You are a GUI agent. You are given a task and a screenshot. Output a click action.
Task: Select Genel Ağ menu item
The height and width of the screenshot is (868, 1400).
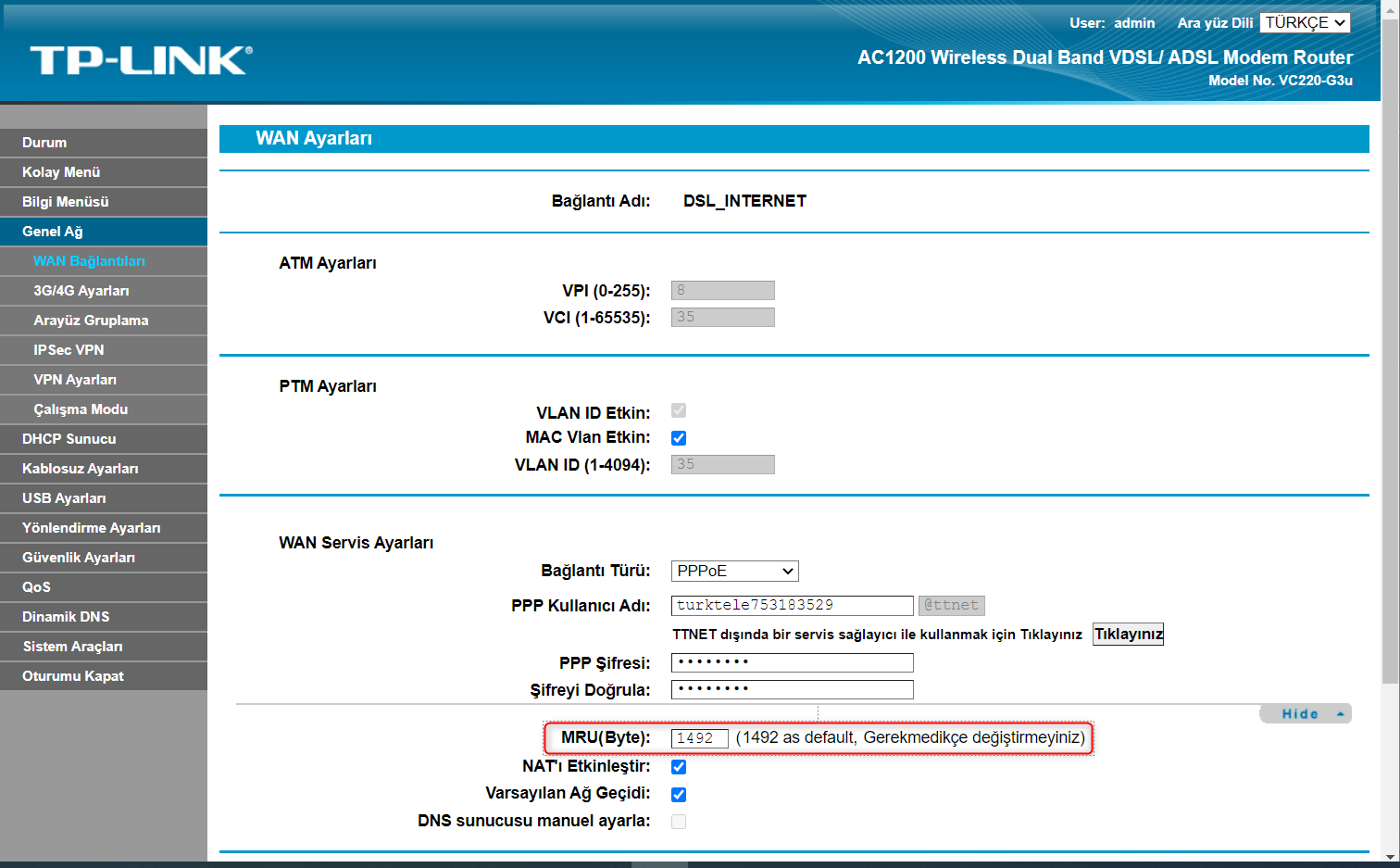point(104,232)
